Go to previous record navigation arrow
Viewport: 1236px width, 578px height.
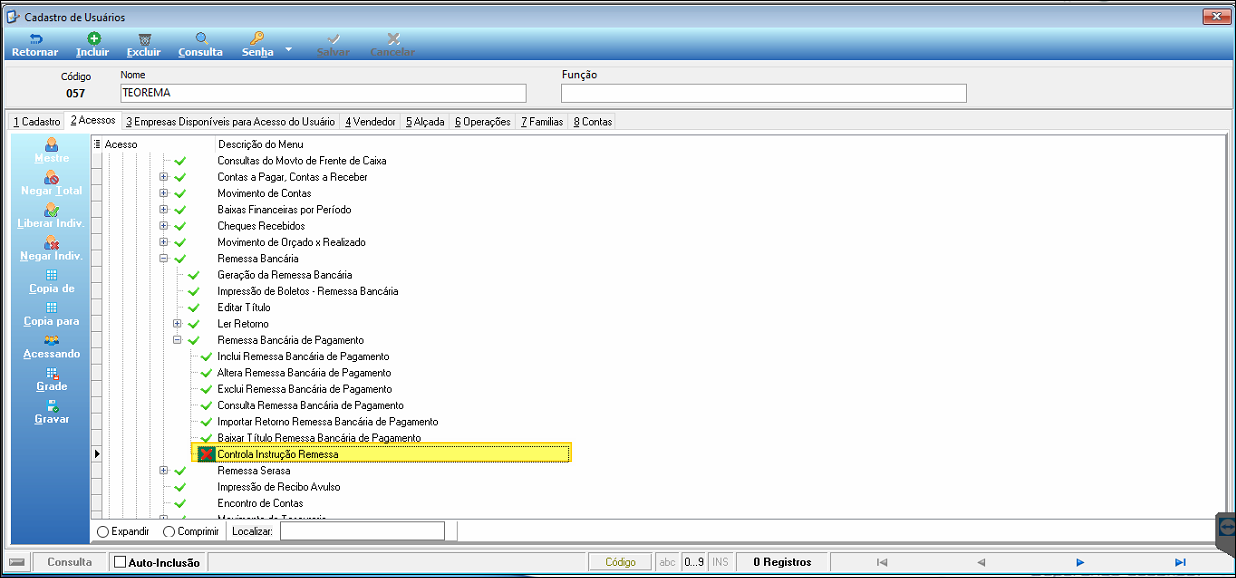(x=981, y=562)
